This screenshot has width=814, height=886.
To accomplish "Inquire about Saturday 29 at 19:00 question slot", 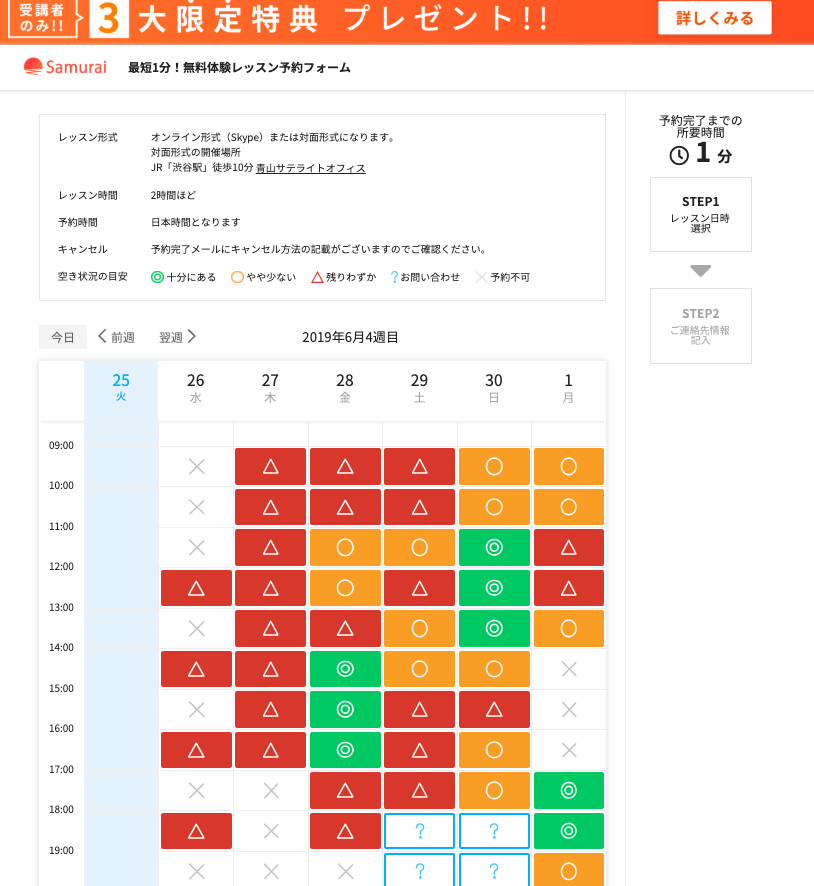I will point(419,870).
